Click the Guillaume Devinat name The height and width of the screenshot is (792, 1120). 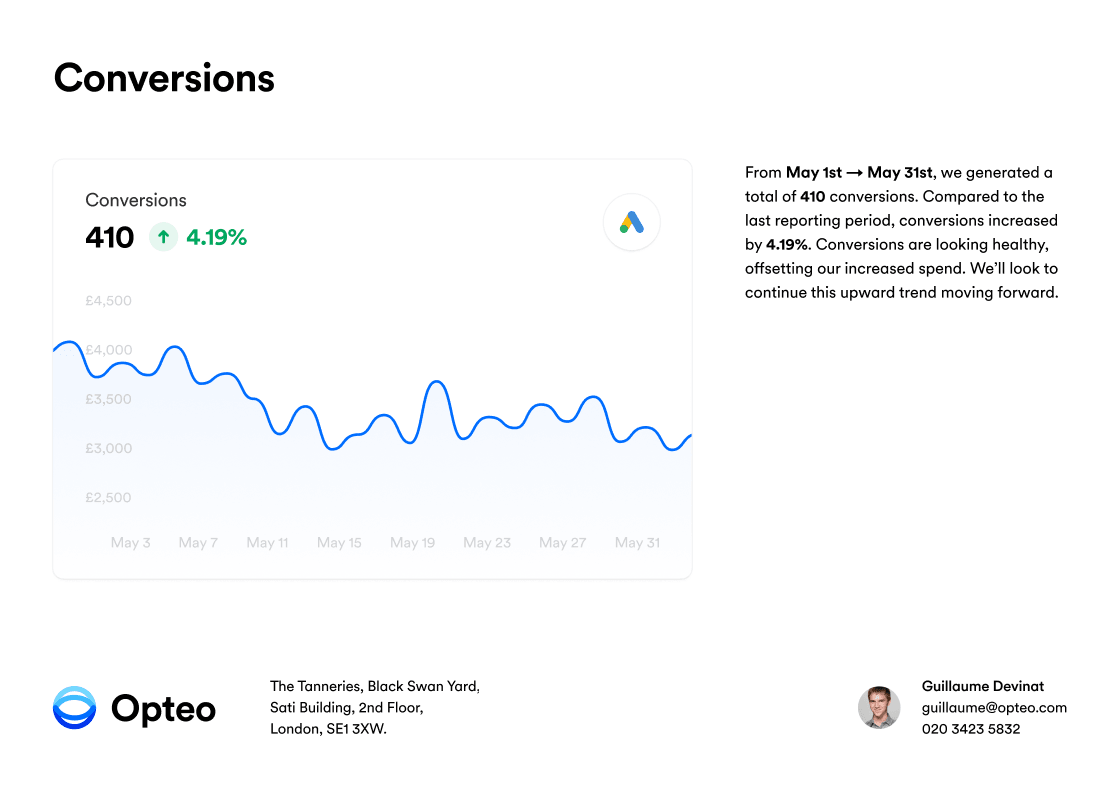(983, 686)
